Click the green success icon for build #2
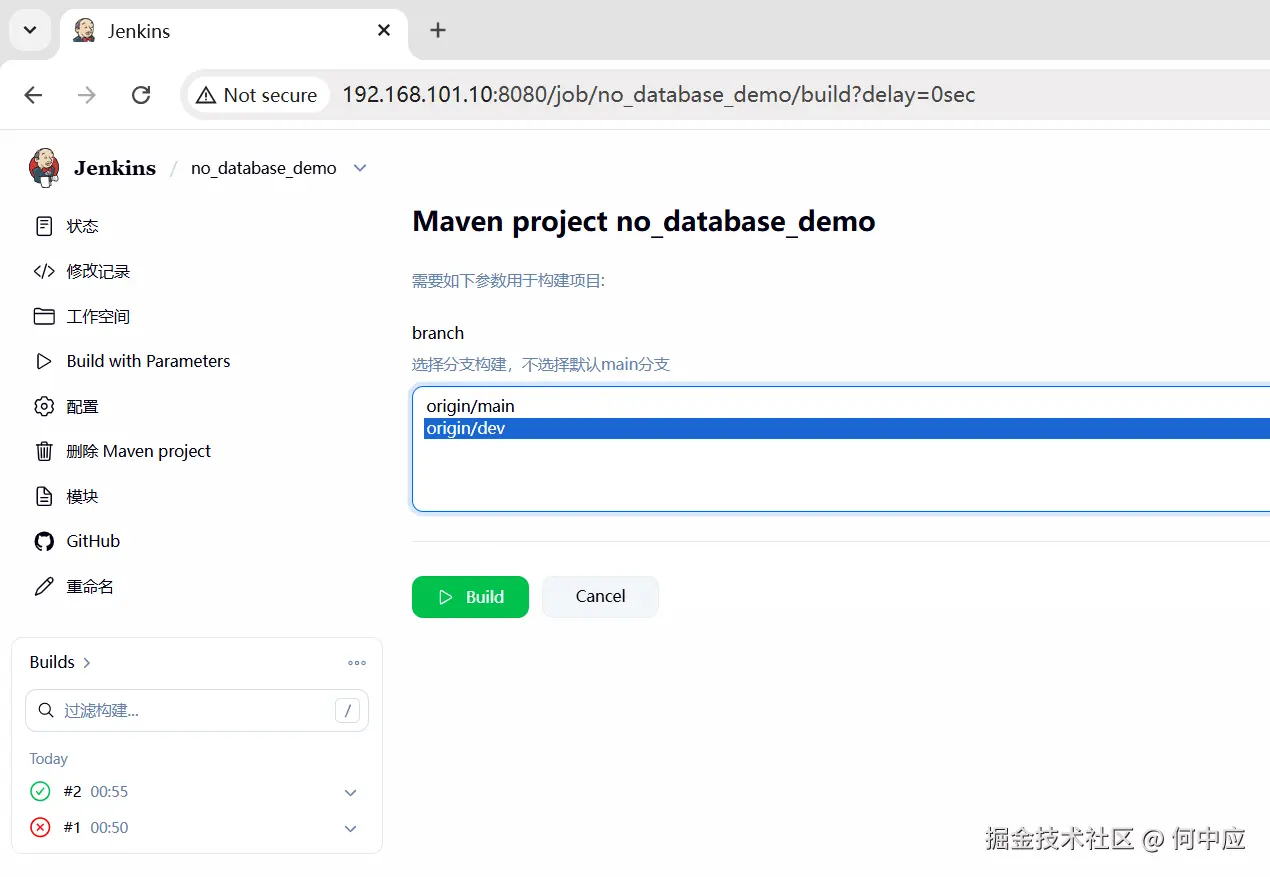 coord(40,791)
